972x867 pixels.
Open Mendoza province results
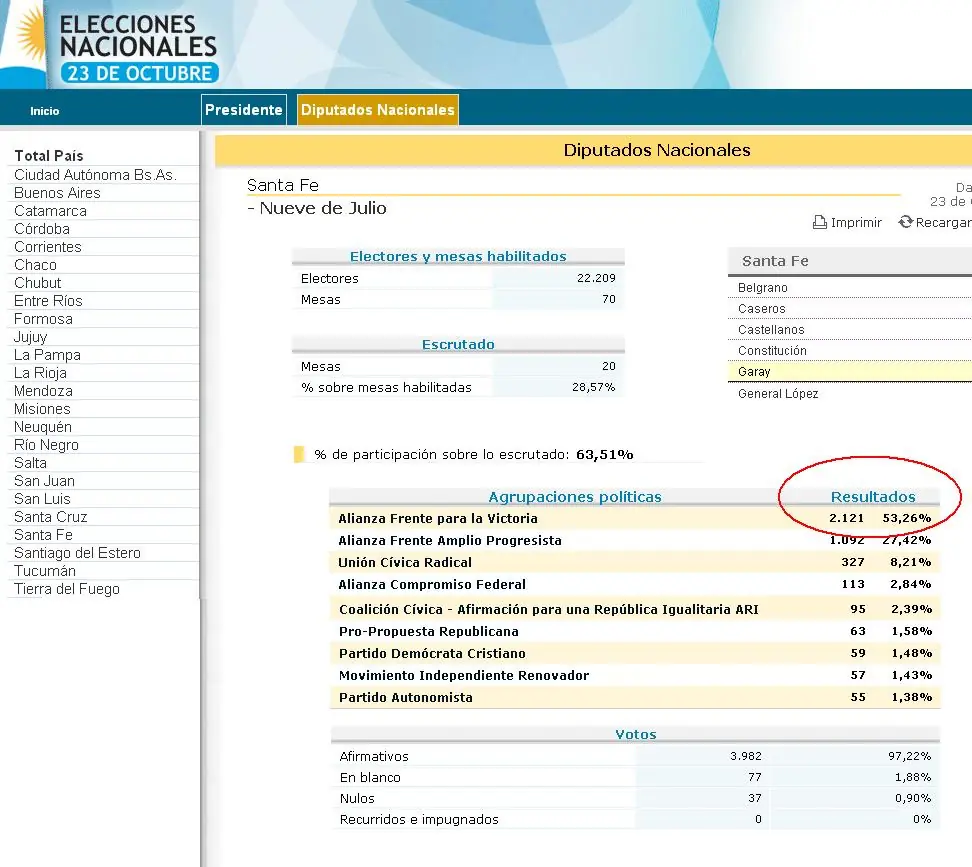(43, 391)
